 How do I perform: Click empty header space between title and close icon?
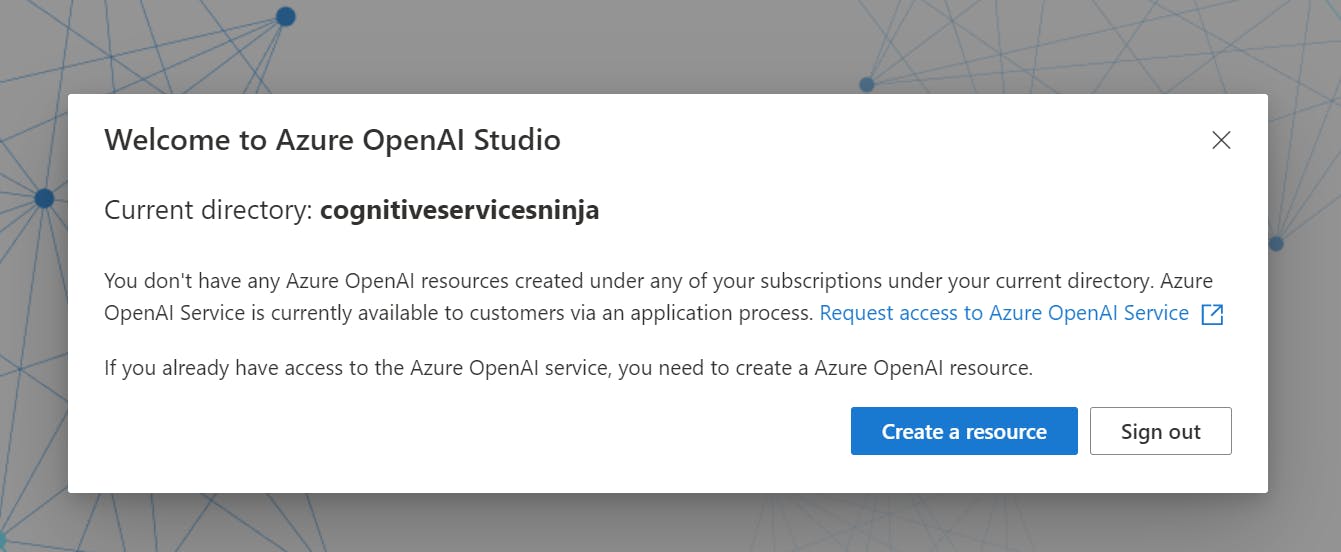(880, 140)
